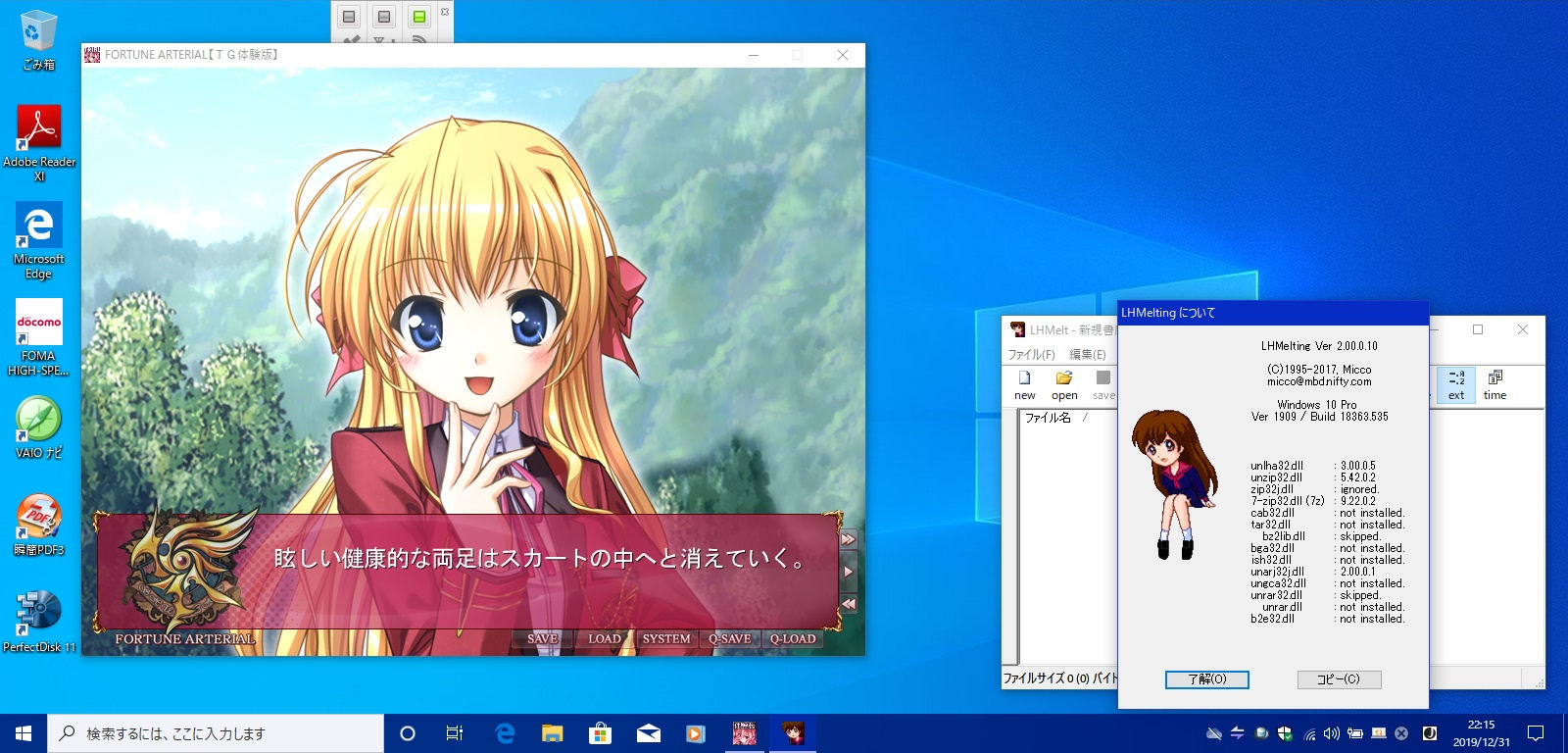Click Q-LOAD in the game window
Viewport: 1568px width, 753px height.
793,638
